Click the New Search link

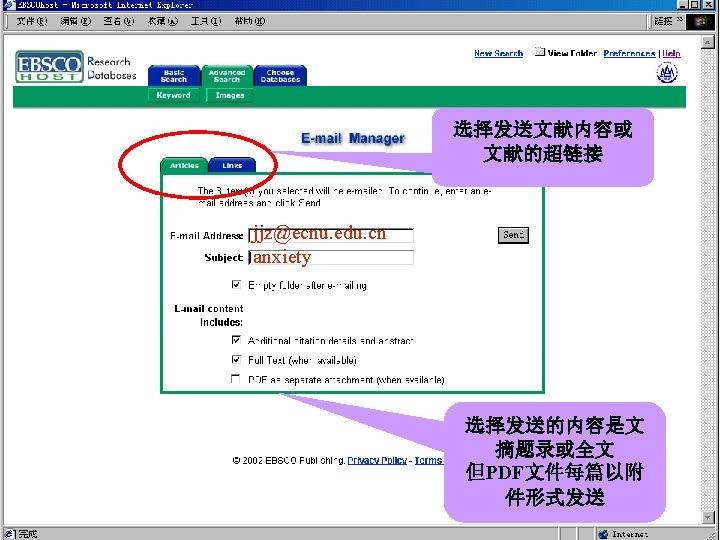pos(498,54)
